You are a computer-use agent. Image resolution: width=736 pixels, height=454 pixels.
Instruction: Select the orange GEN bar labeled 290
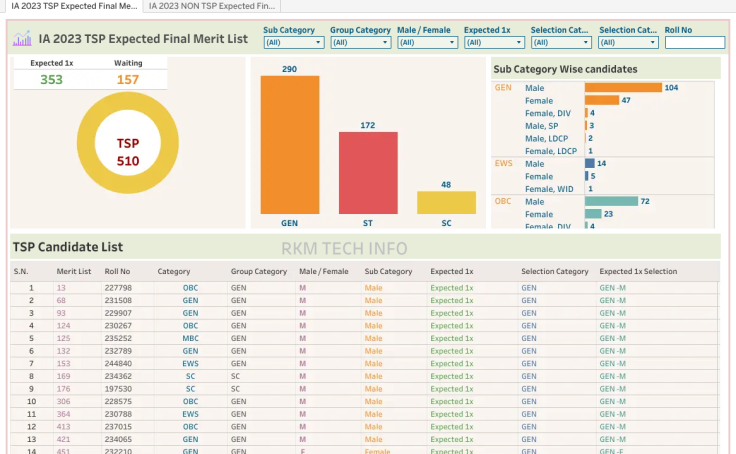point(290,145)
